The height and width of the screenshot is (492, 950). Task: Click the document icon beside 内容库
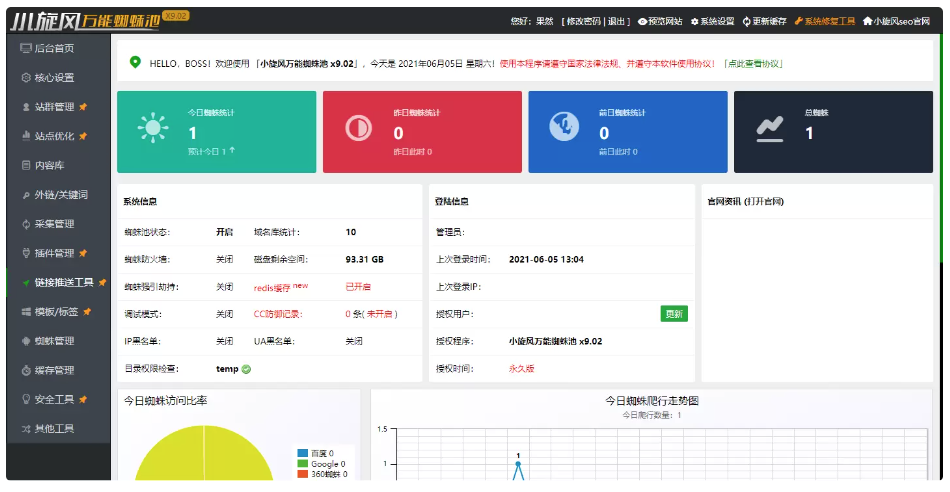click(26, 165)
